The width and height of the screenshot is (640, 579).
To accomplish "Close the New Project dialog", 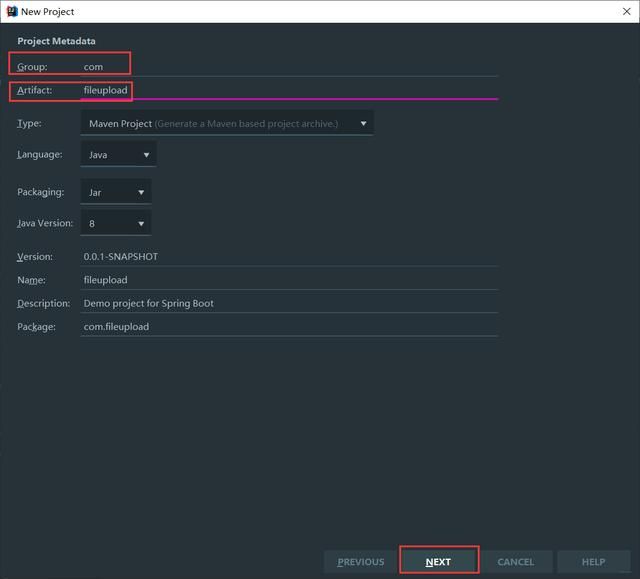I will click(x=627, y=11).
